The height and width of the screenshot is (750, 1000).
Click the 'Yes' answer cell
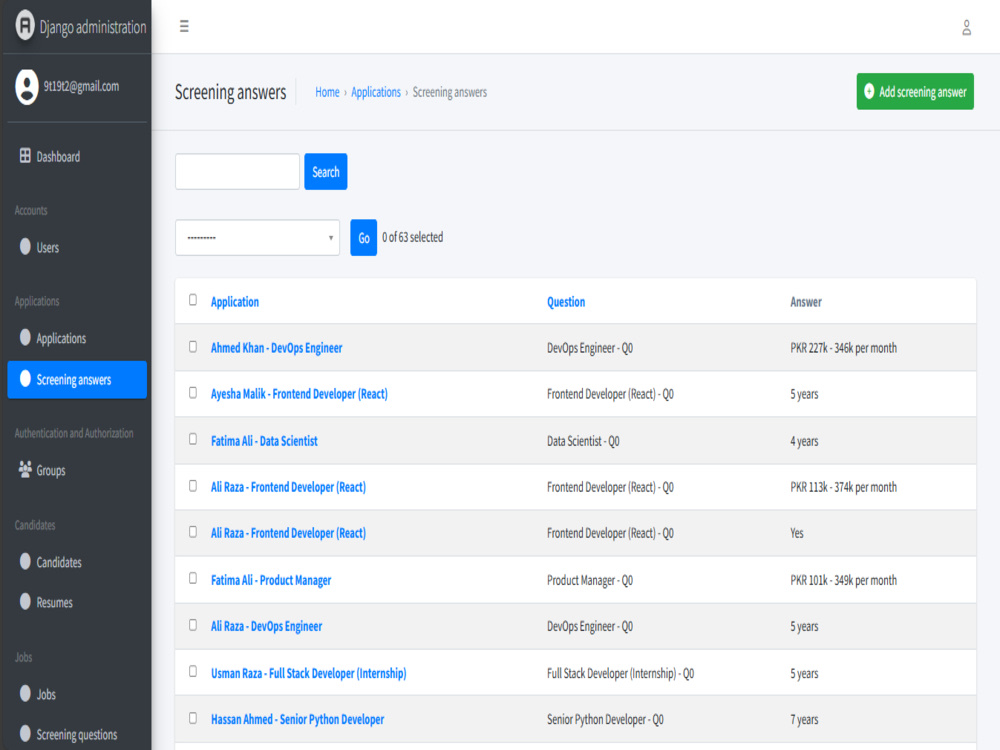pos(797,533)
